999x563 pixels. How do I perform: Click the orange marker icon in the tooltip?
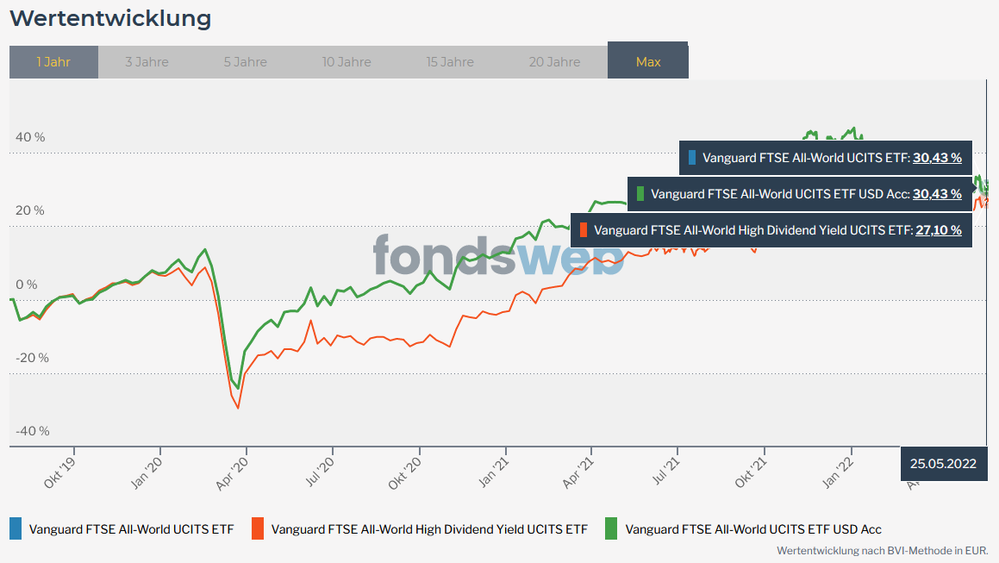point(583,230)
